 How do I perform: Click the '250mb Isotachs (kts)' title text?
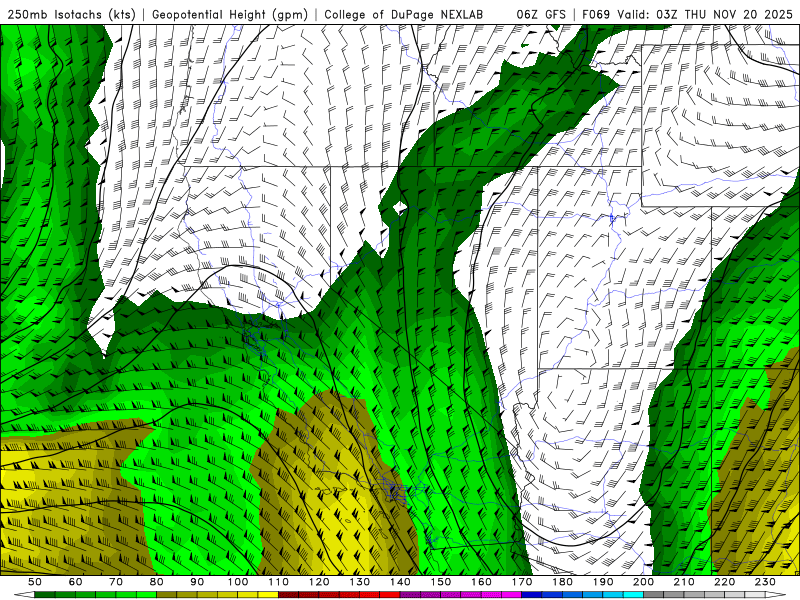point(71,15)
